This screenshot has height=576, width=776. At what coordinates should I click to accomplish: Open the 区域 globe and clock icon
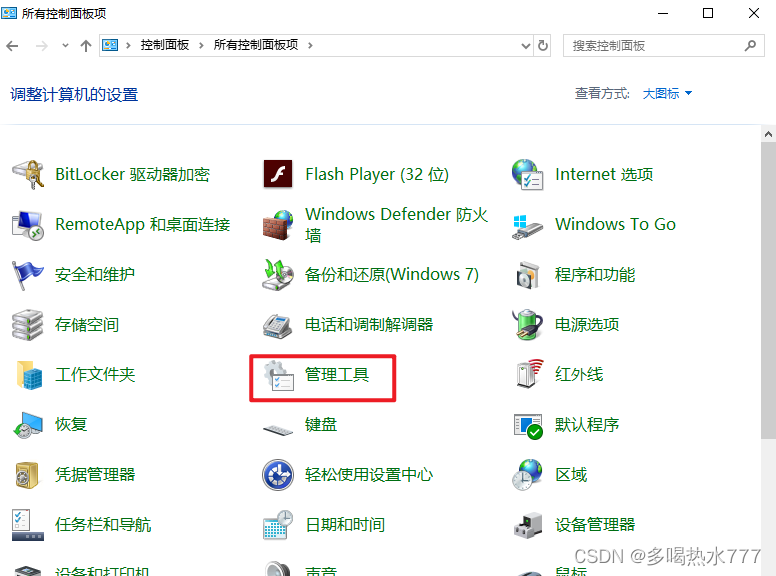coord(528,475)
